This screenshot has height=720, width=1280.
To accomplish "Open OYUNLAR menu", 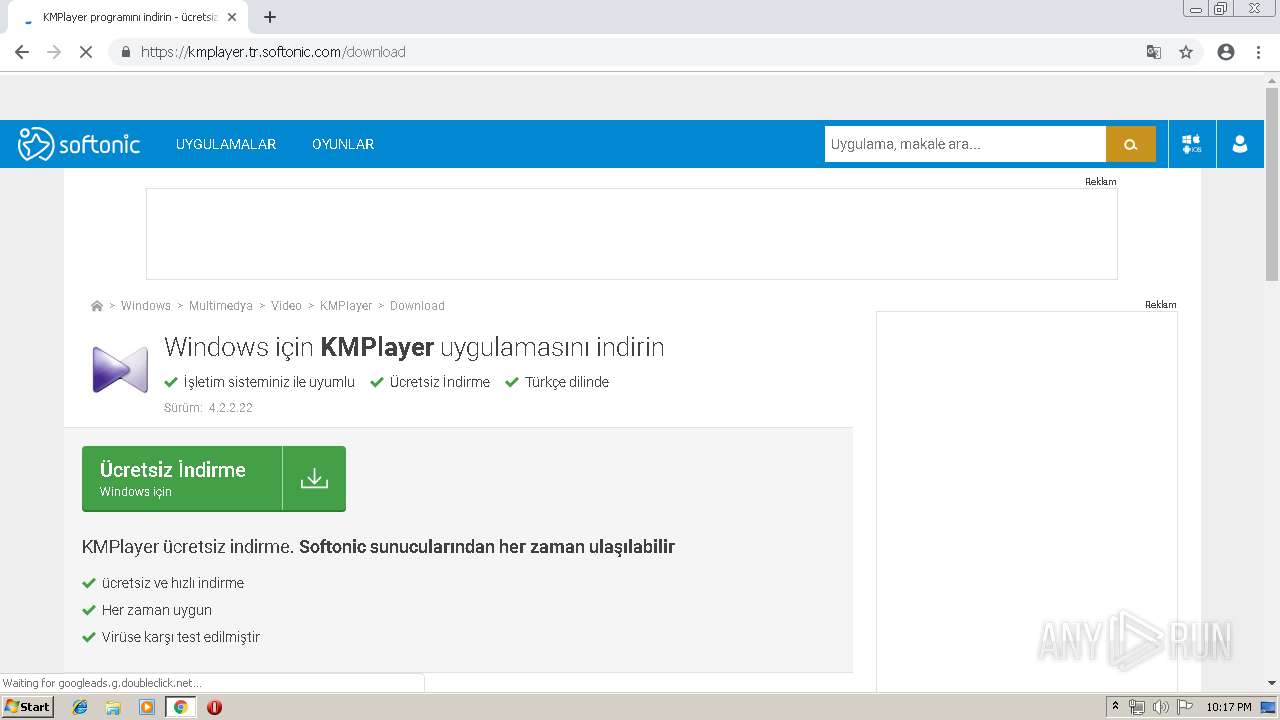I will [343, 144].
